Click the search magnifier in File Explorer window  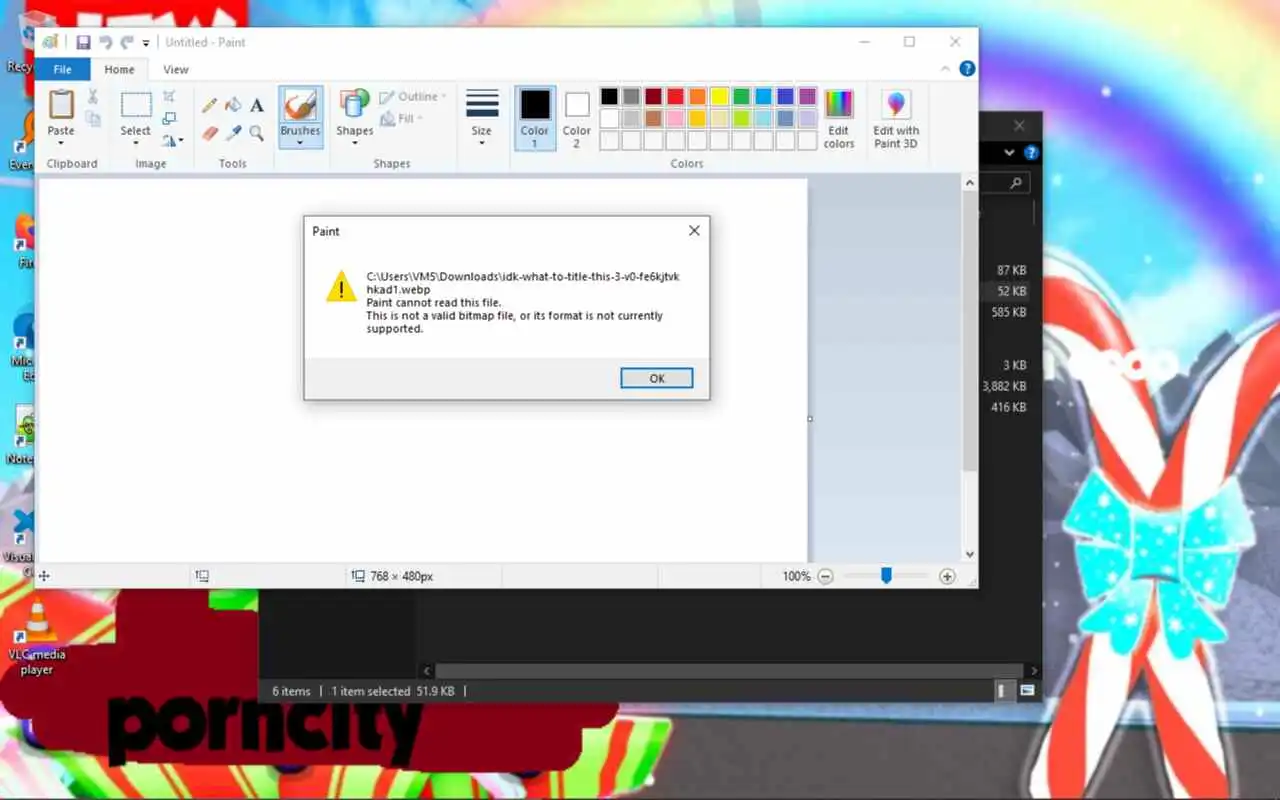click(1016, 183)
